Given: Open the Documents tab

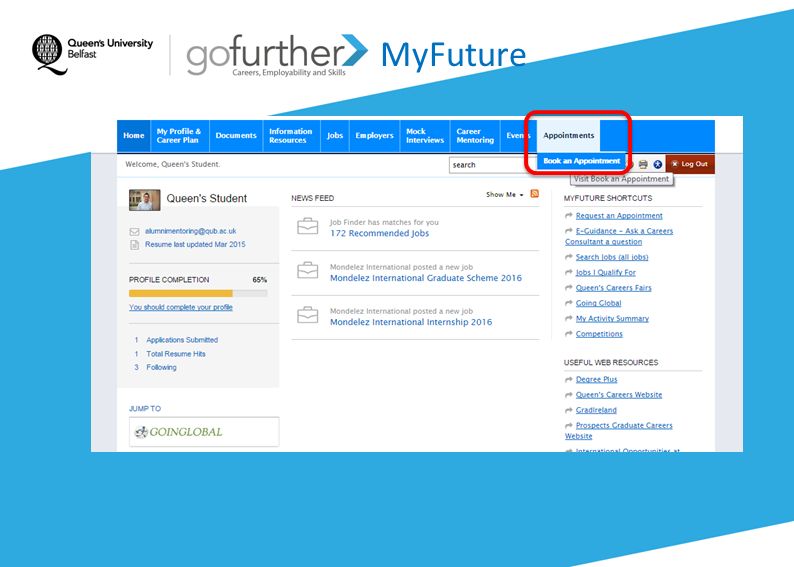Looking at the screenshot, I should pyautogui.click(x=236, y=136).
